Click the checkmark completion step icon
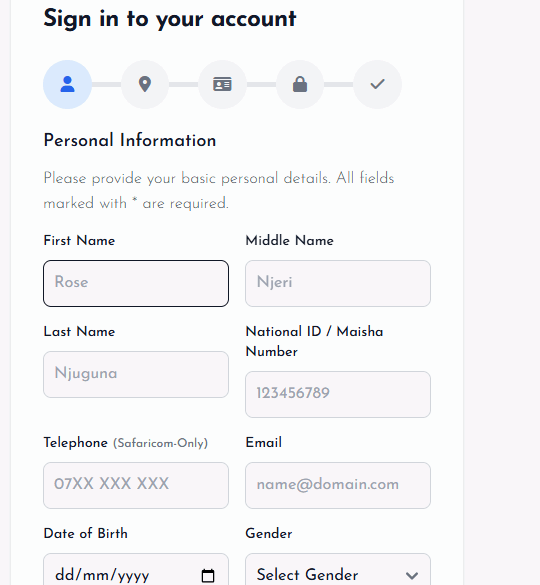Screen dimensions: 540x585 pos(377,84)
